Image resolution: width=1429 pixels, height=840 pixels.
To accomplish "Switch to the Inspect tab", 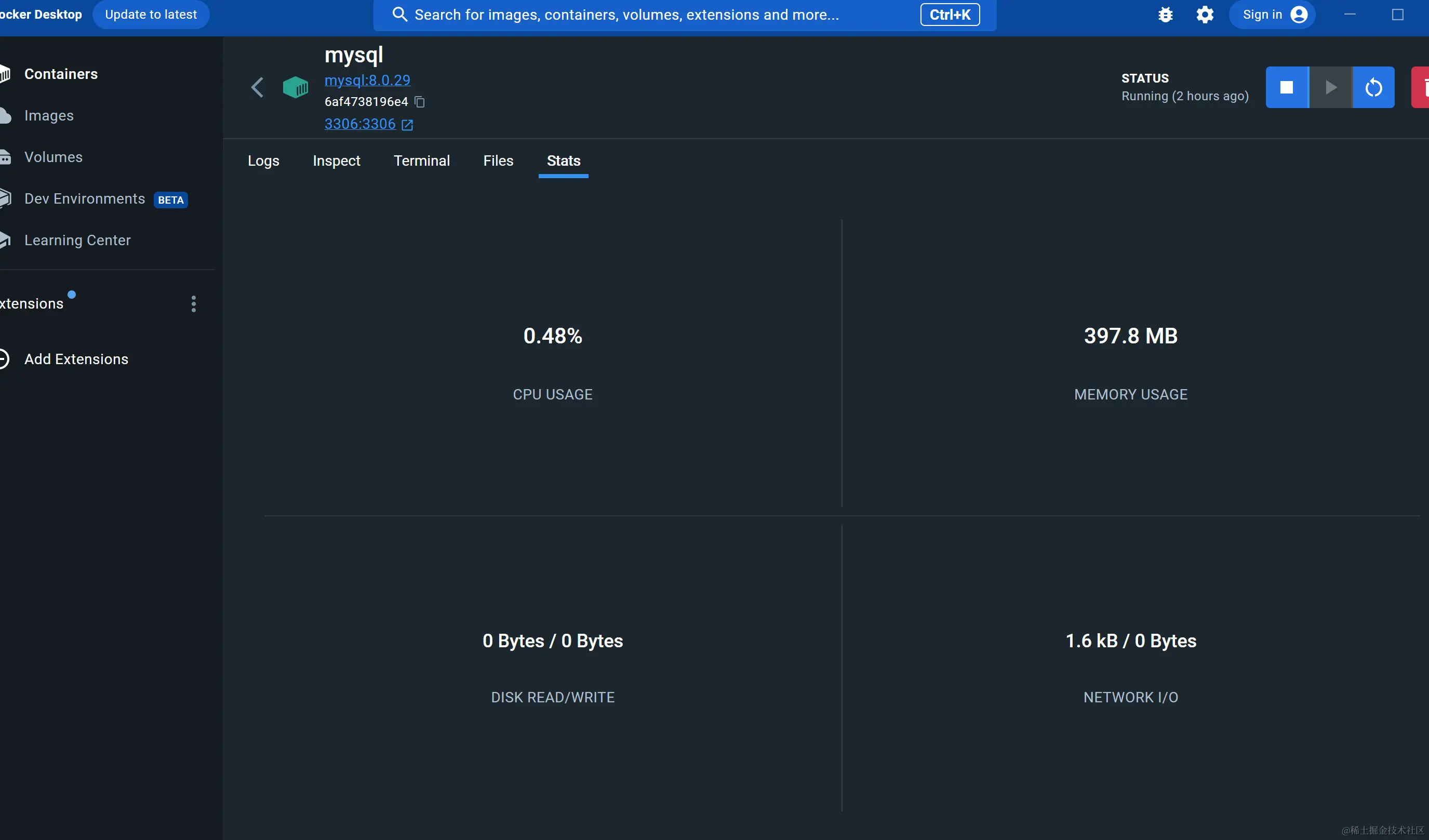I will click(336, 161).
